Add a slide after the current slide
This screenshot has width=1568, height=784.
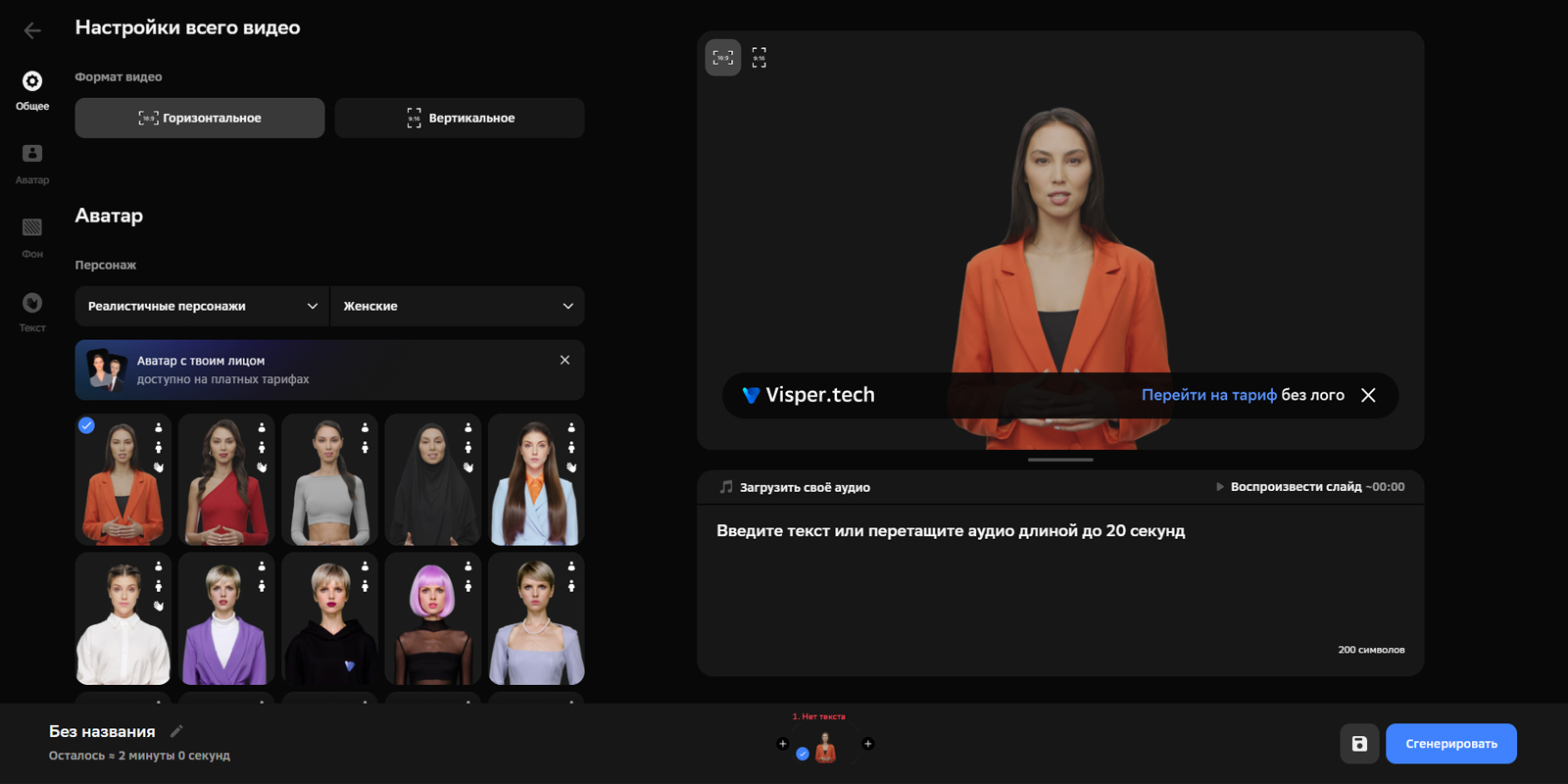pyautogui.click(x=867, y=744)
